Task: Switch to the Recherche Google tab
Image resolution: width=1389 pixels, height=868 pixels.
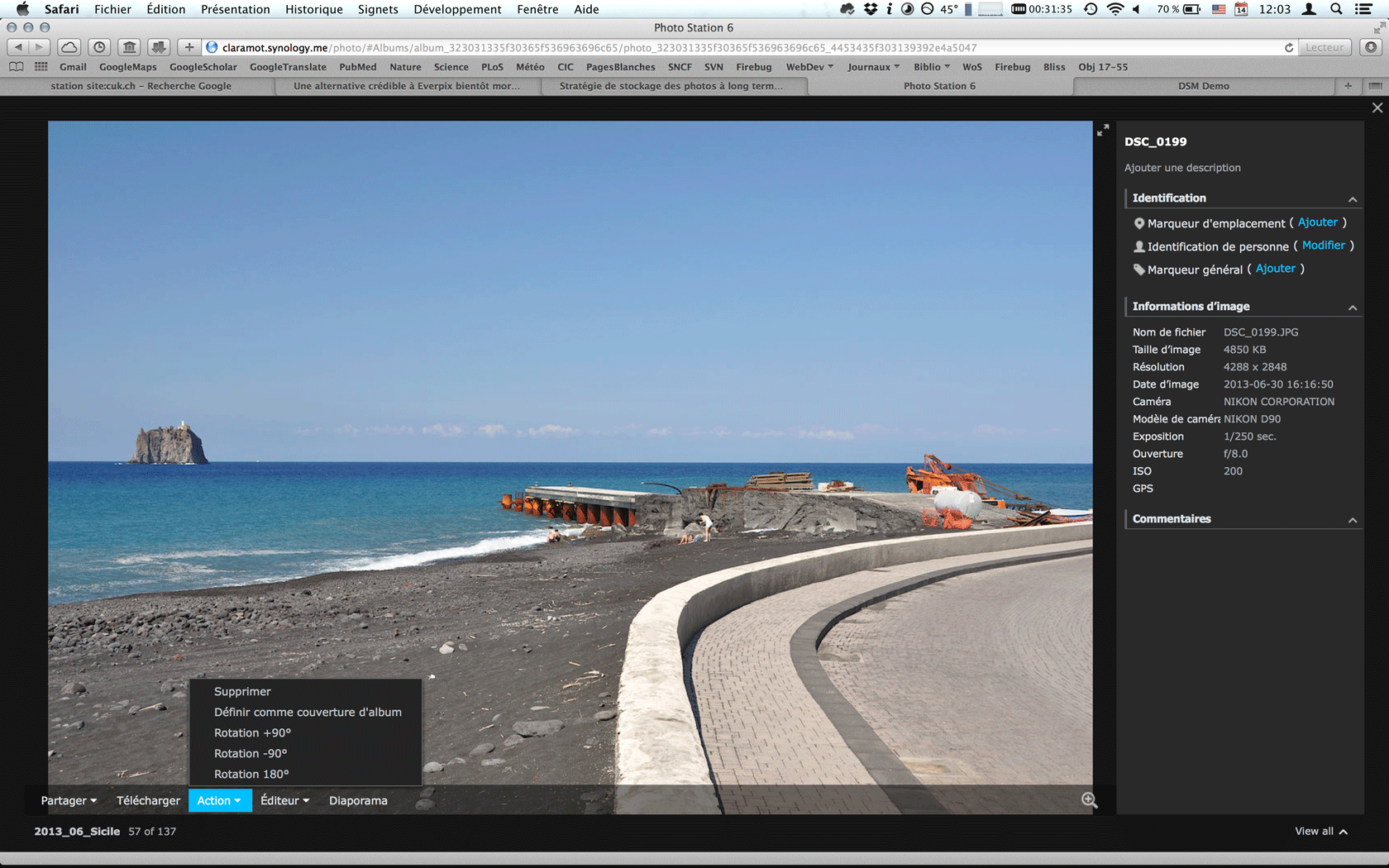Action: [x=141, y=86]
